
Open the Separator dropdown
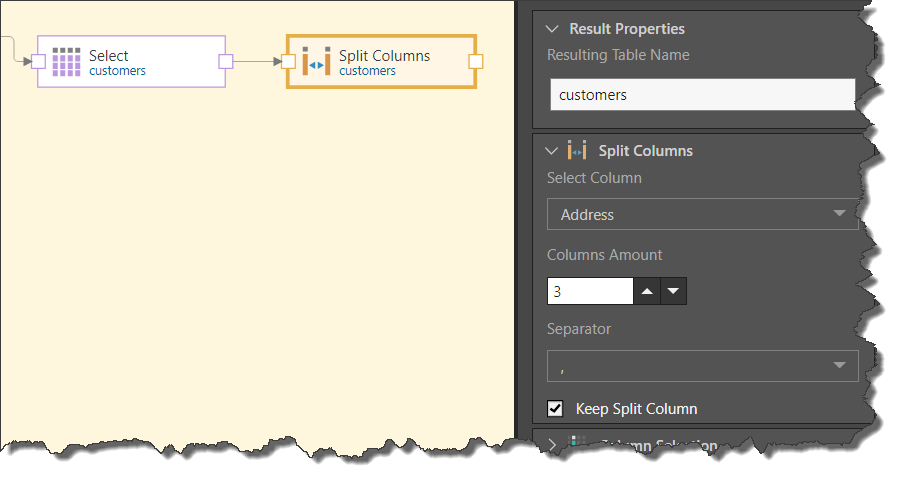702,366
